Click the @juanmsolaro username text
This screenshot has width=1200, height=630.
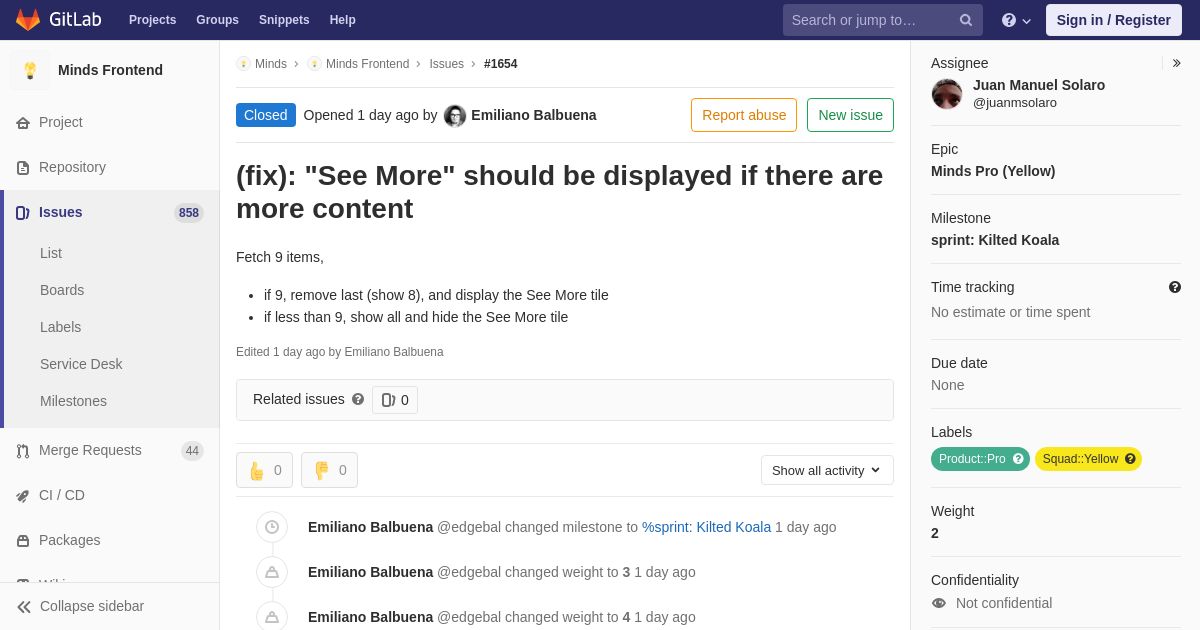pos(1015,103)
